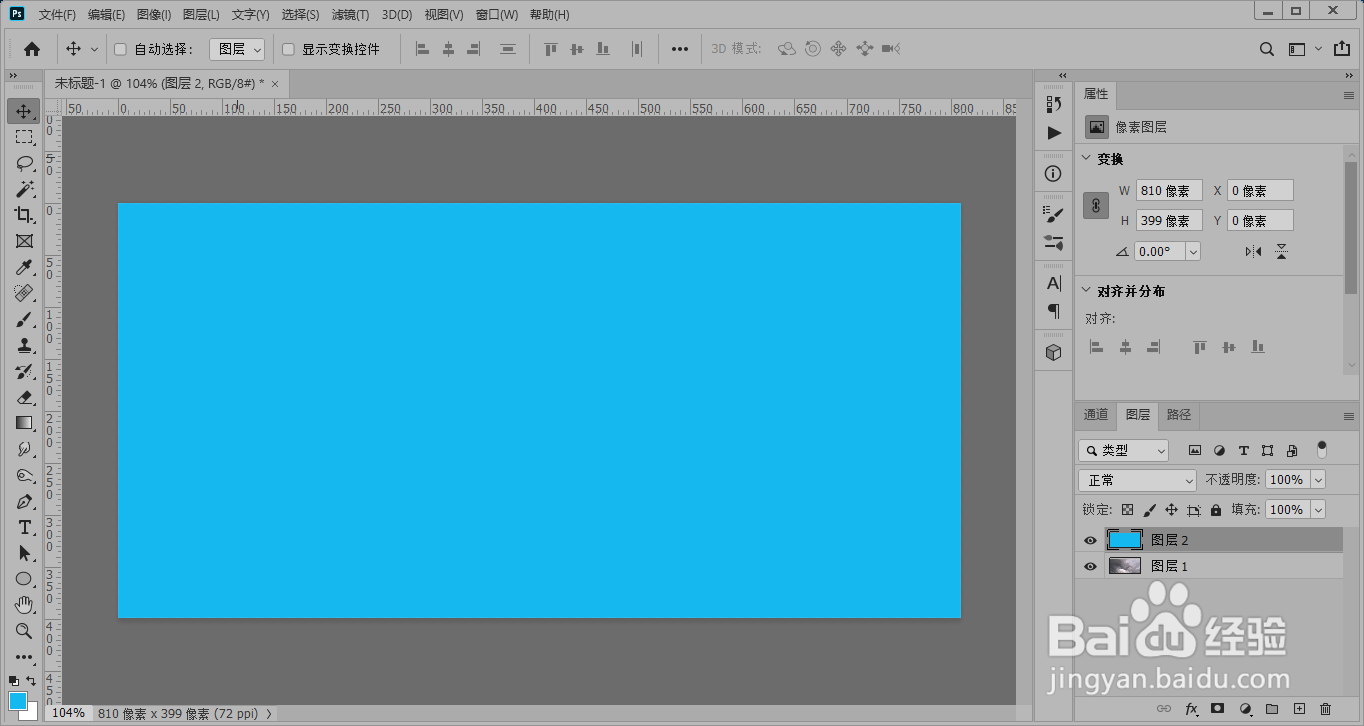Open the 3D panel cube icon
This screenshot has height=726, width=1364.
coord(1053,353)
